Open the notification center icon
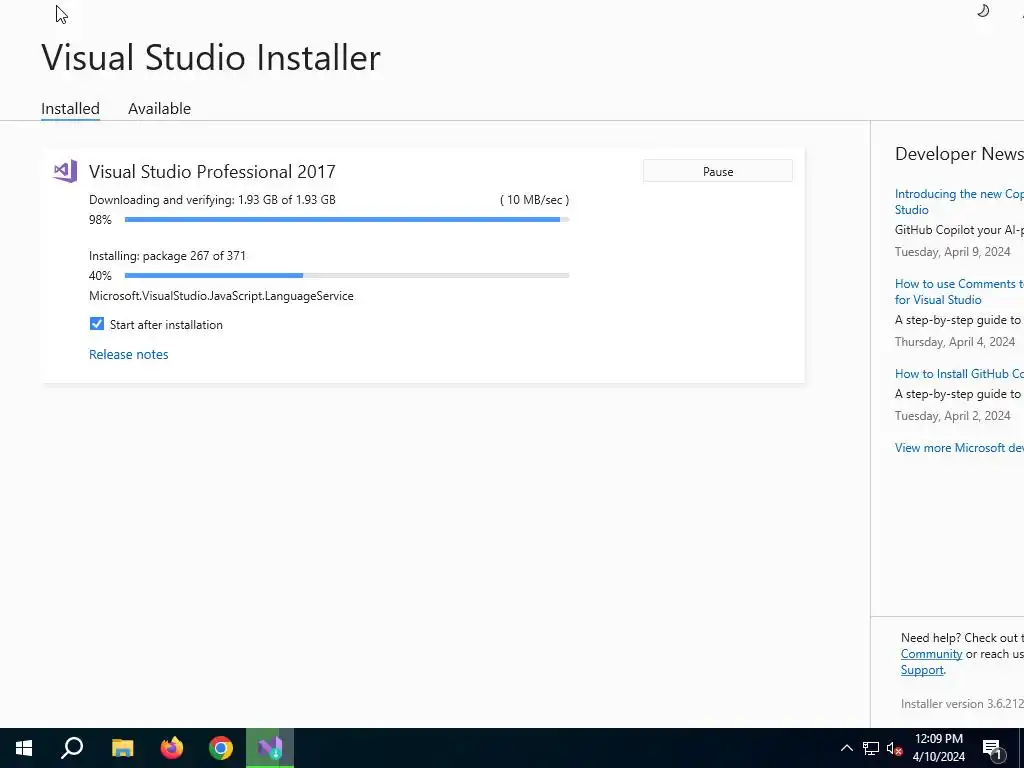This screenshot has width=1024, height=768. pos(993,748)
